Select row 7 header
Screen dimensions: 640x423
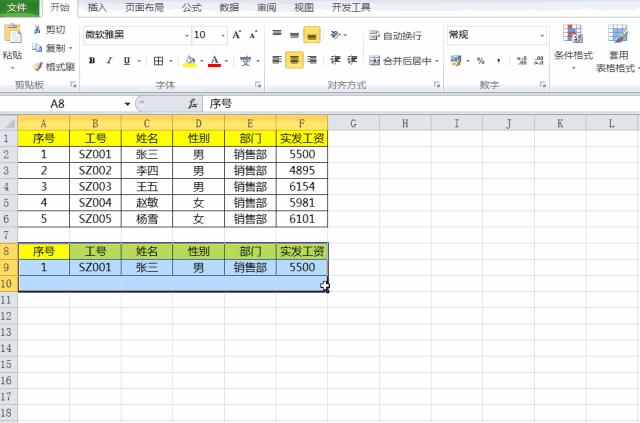pos(9,235)
